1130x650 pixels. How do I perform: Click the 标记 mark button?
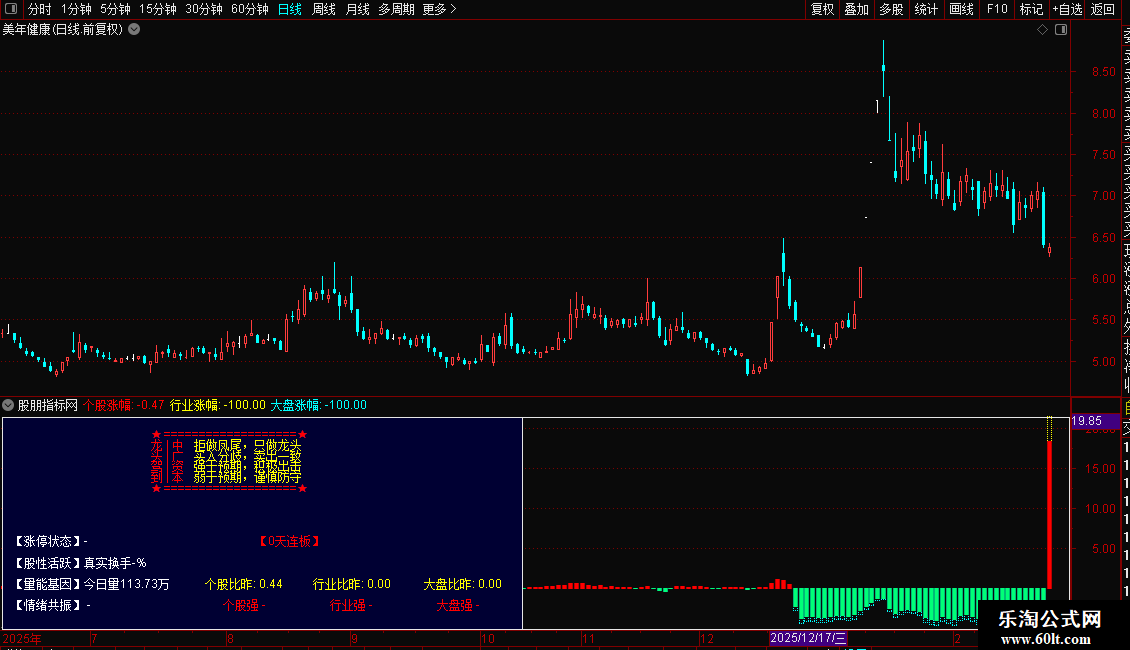pyautogui.click(x=1031, y=9)
